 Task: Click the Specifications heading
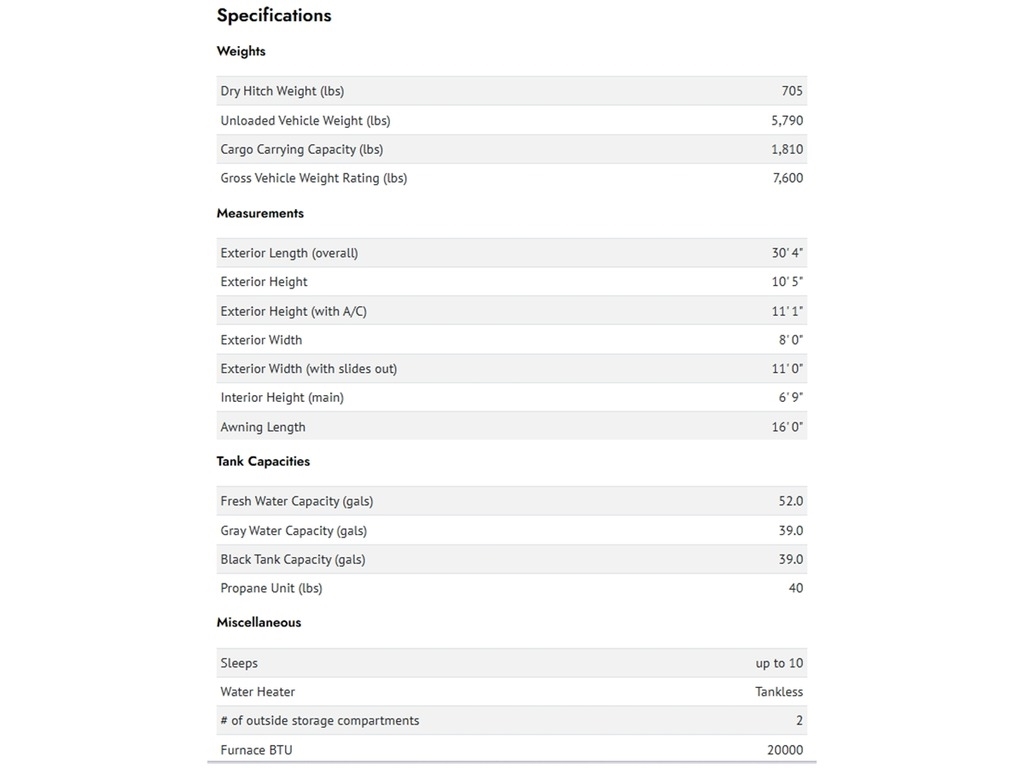pos(274,16)
